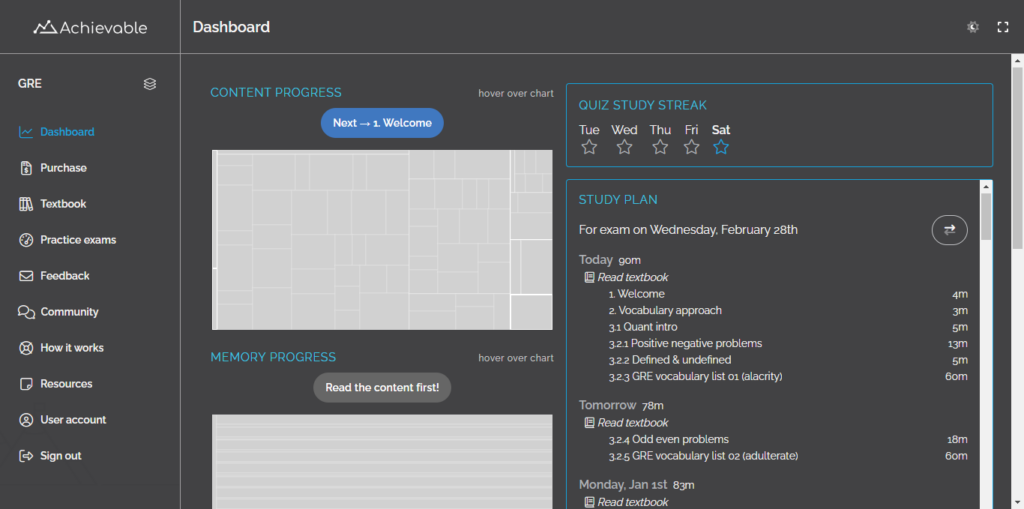1024x509 pixels.
Task: Click the Sign out arrow icon
Action: tap(25, 455)
